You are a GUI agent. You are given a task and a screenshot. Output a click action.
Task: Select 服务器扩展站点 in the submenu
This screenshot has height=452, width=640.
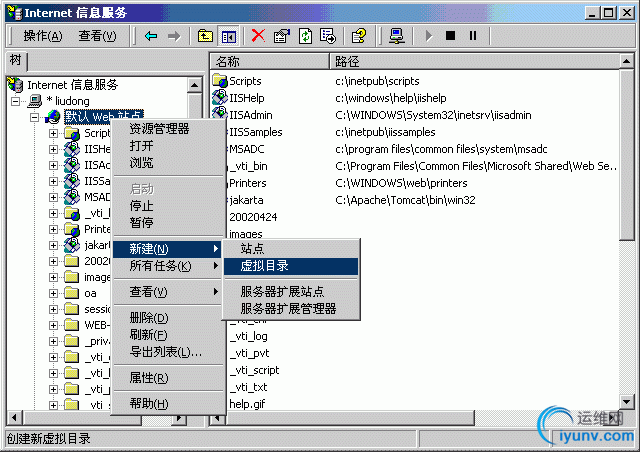(x=291, y=292)
